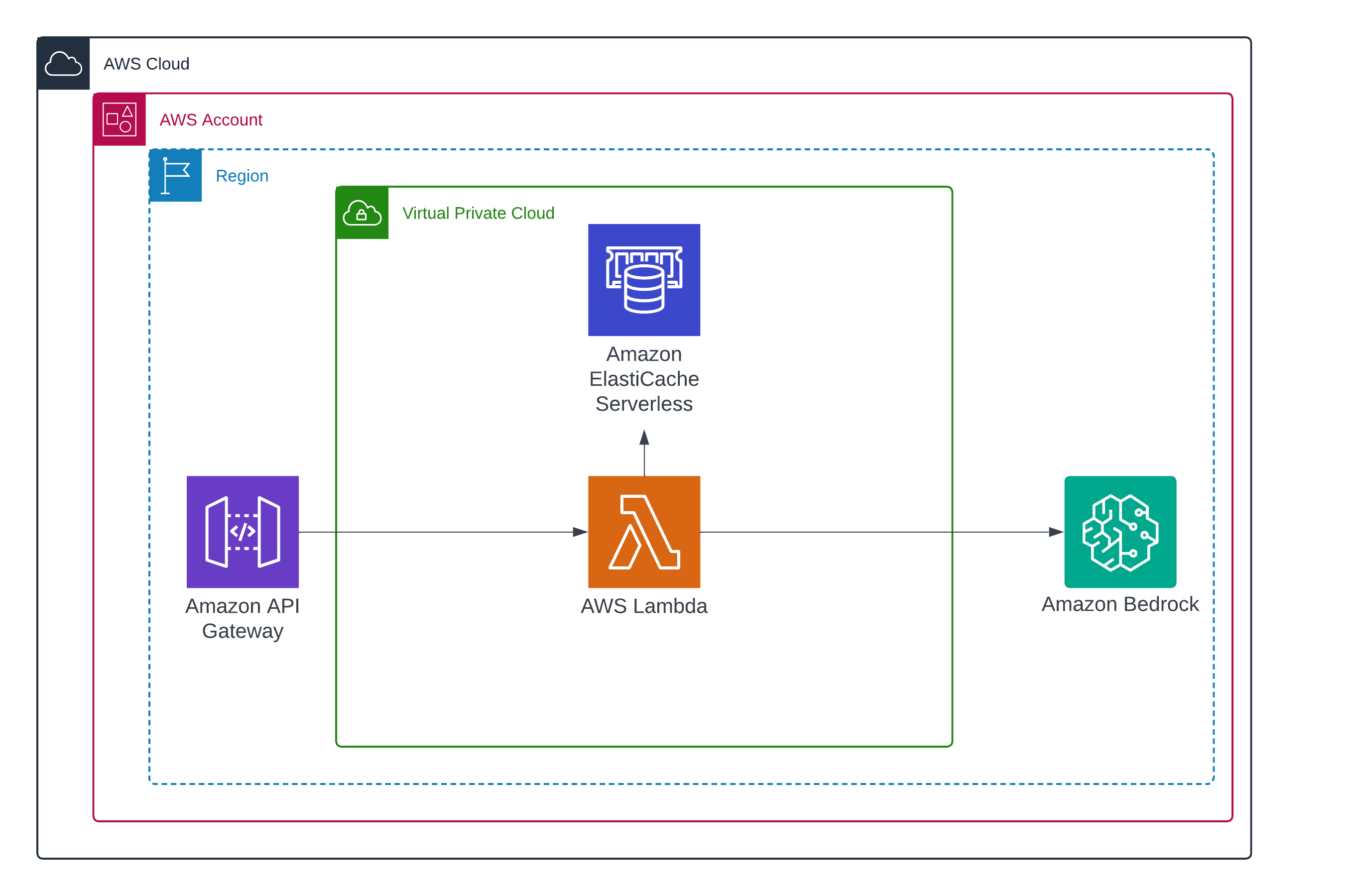The image size is (1355, 896).
Task: Click the Amazon API Gateway icon
Action: [x=243, y=532]
